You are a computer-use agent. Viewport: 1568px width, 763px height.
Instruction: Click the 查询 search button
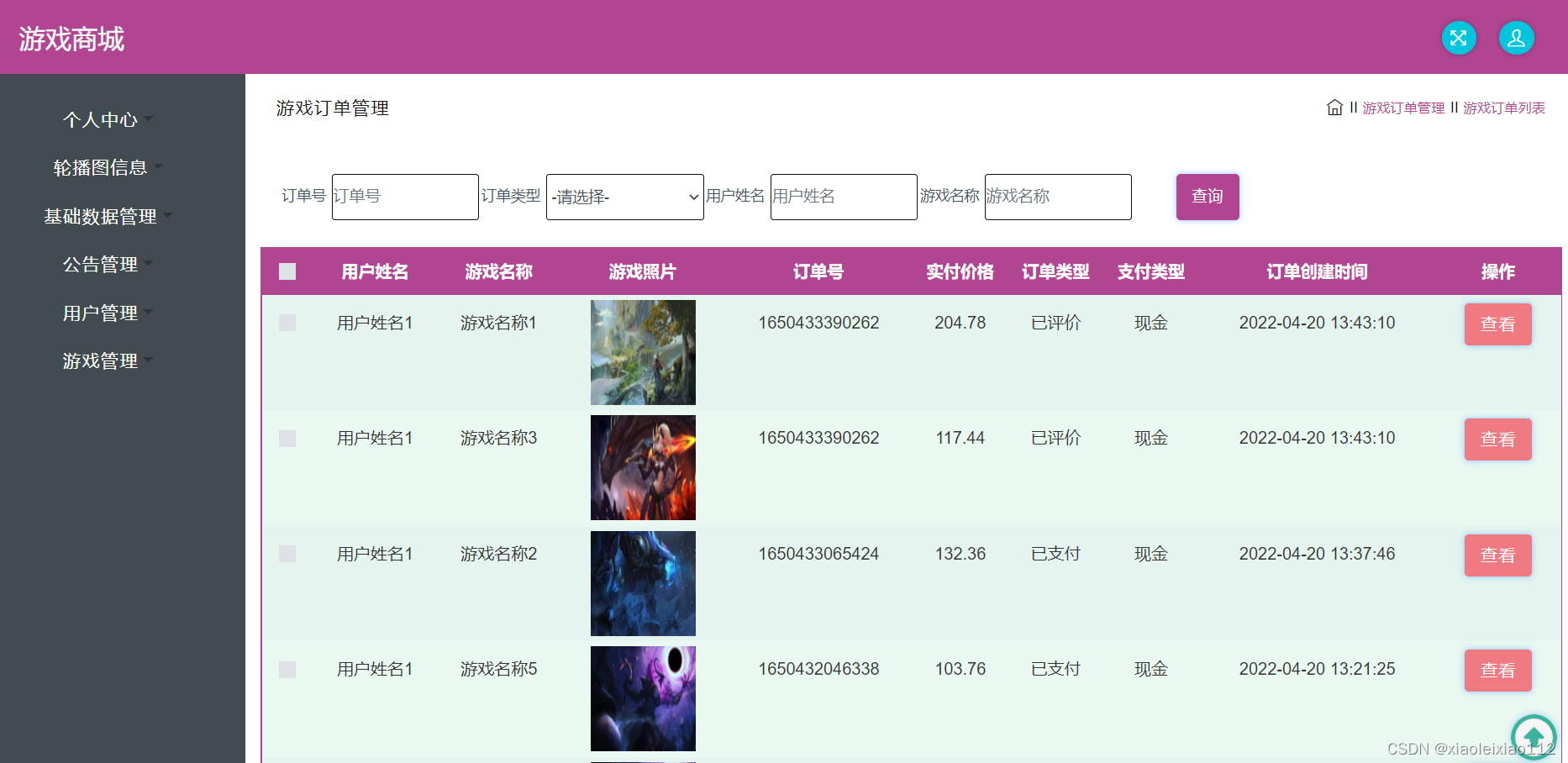[1208, 197]
